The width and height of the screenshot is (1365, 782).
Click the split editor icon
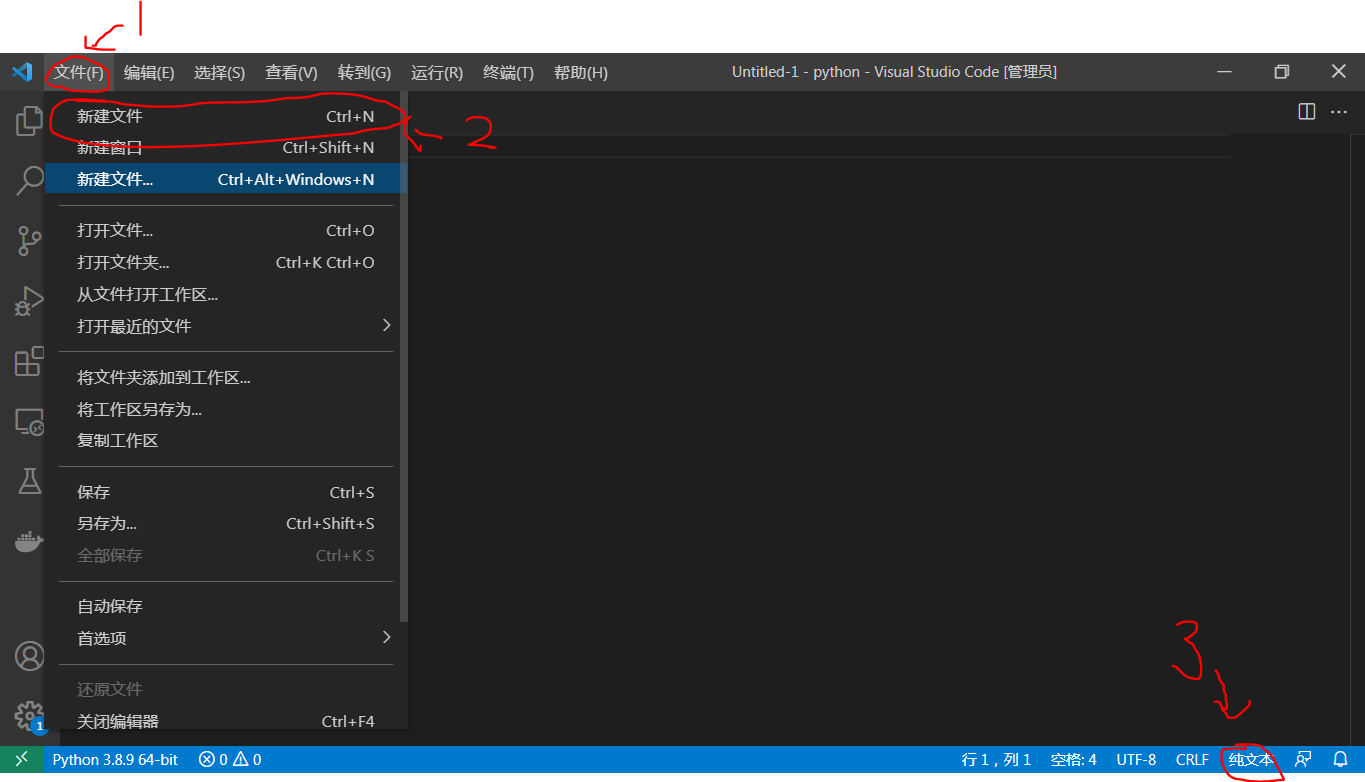(x=1306, y=112)
